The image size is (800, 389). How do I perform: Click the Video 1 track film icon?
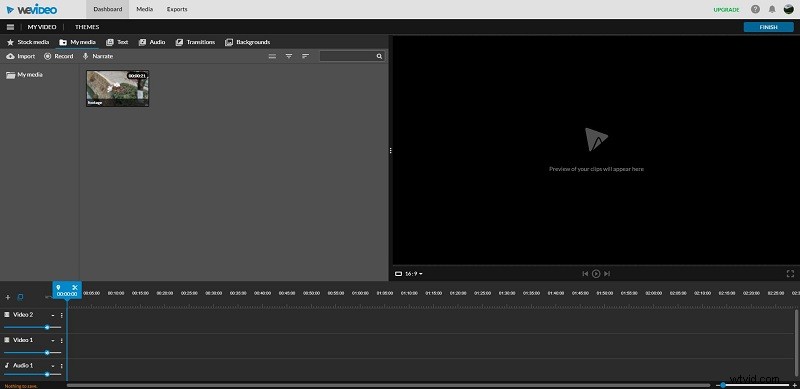coord(7,340)
